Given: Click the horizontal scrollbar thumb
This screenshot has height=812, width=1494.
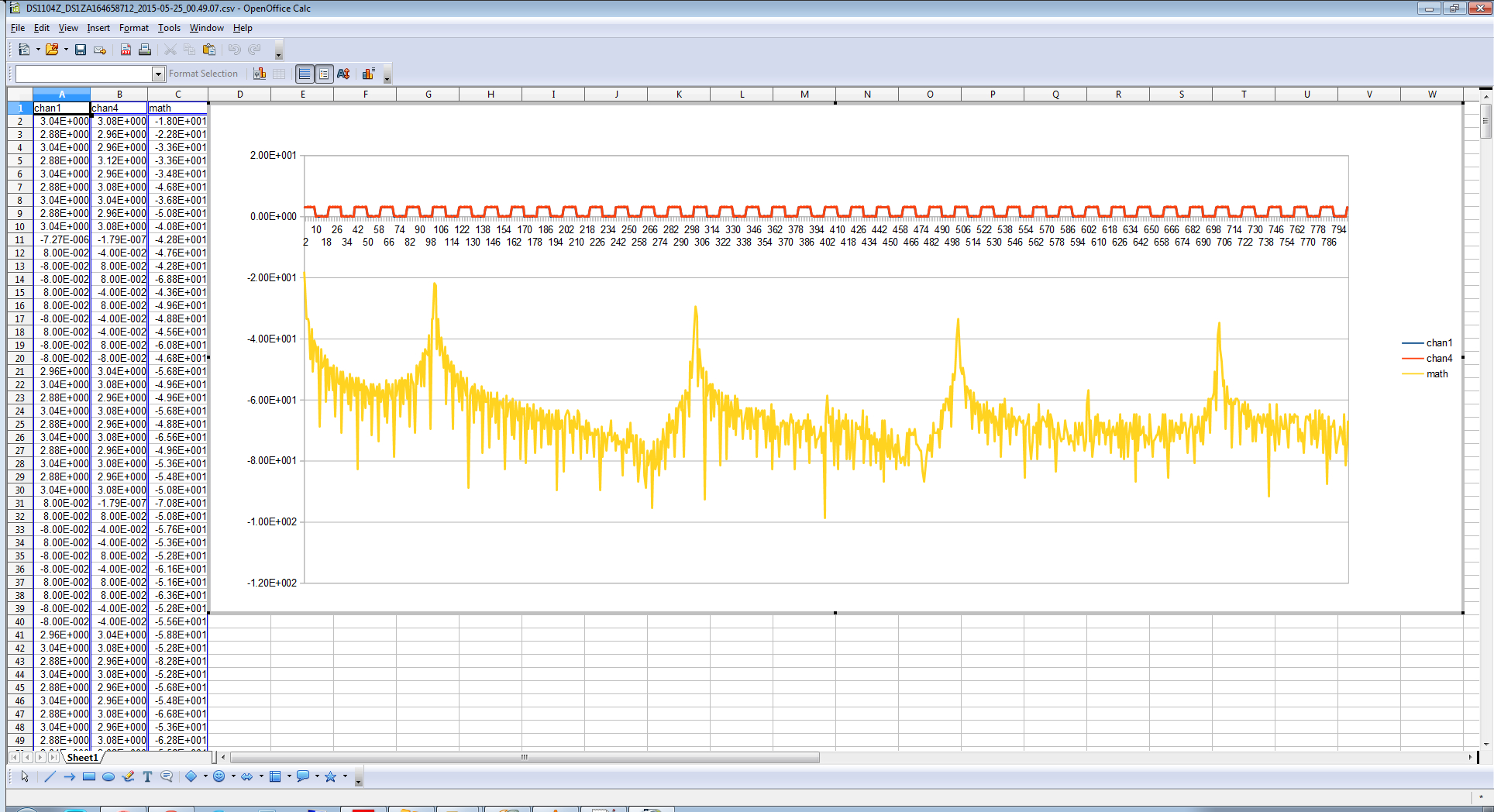Looking at the screenshot, I should tap(525, 757).
